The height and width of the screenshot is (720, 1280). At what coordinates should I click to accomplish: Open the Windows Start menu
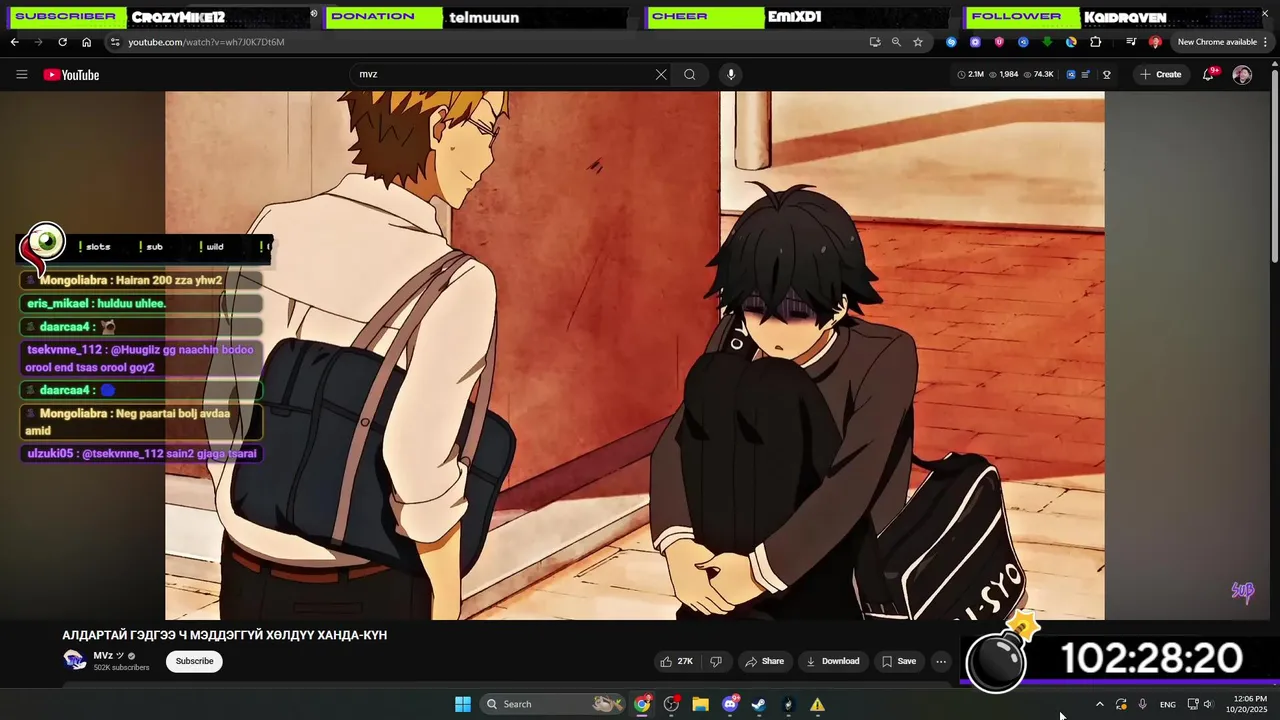coord(463,704)
